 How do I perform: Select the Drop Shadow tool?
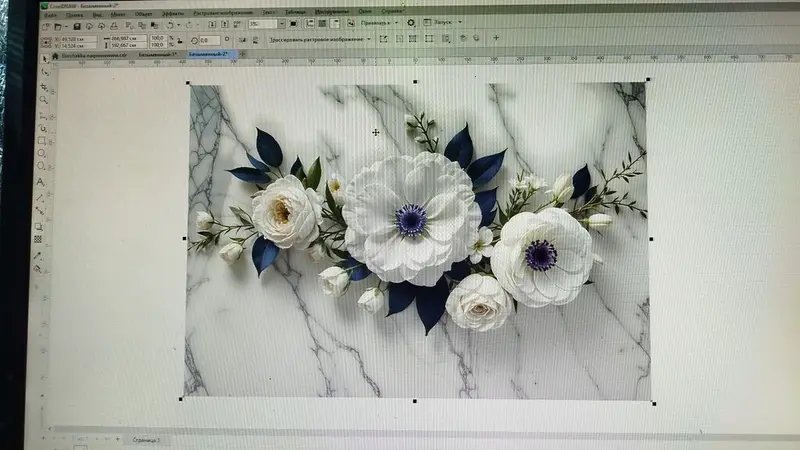[x=39, y=226]
